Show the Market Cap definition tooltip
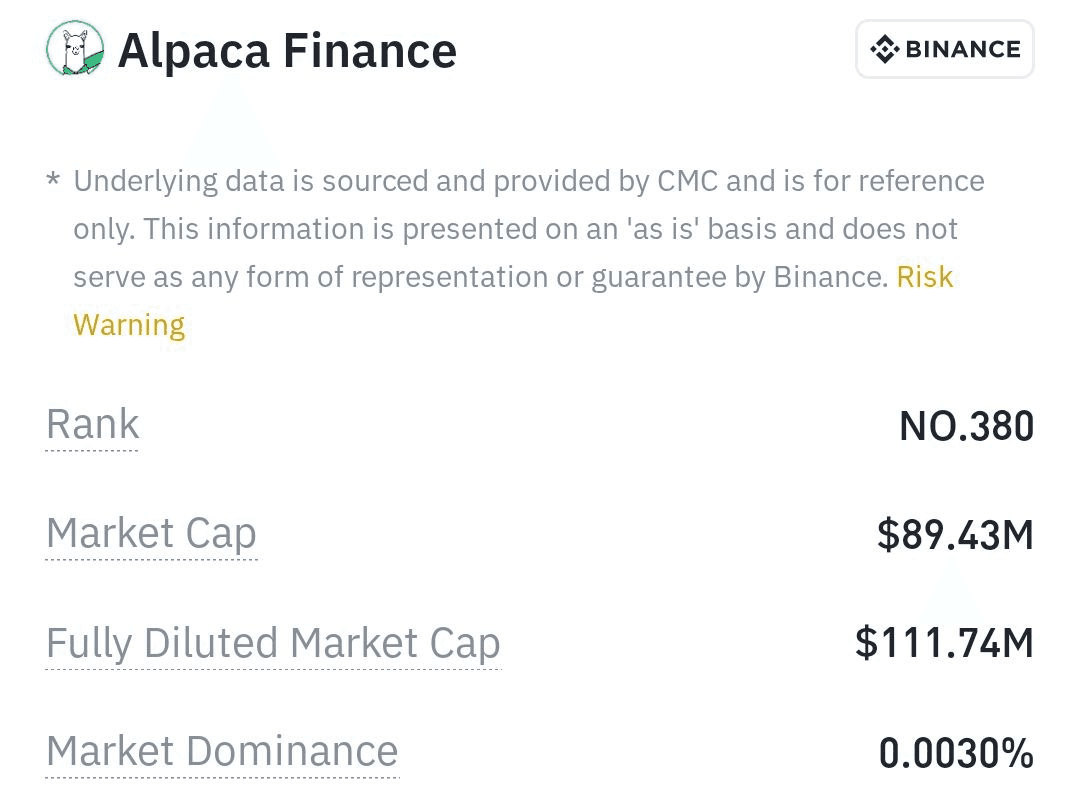Image resolution: width=1080 pixels, height=812 pixels. (x=151, y=534)
